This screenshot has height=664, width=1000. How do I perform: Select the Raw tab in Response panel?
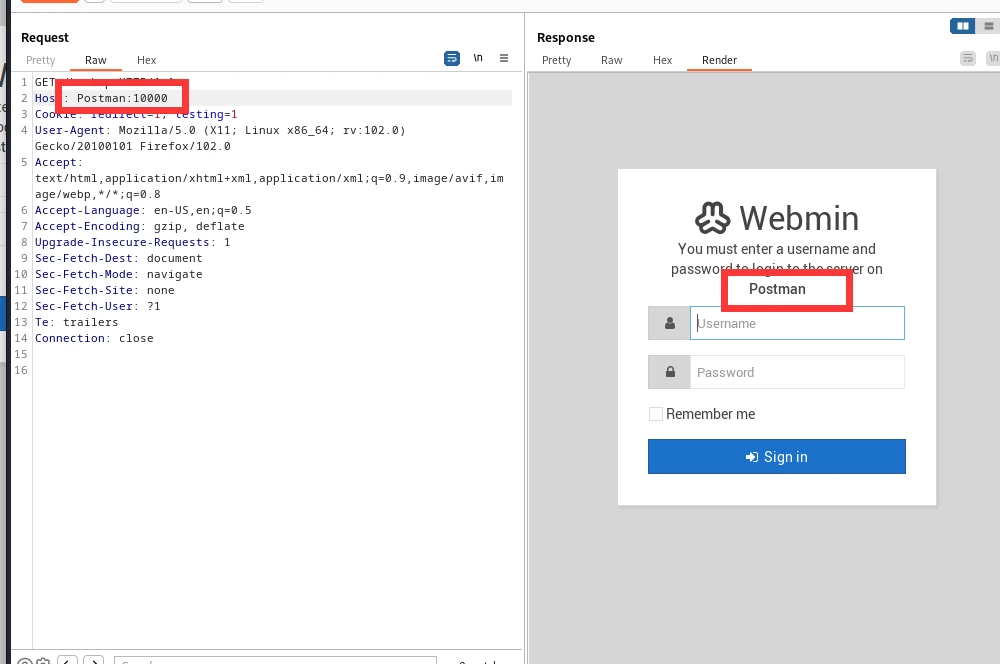(612, 60)
